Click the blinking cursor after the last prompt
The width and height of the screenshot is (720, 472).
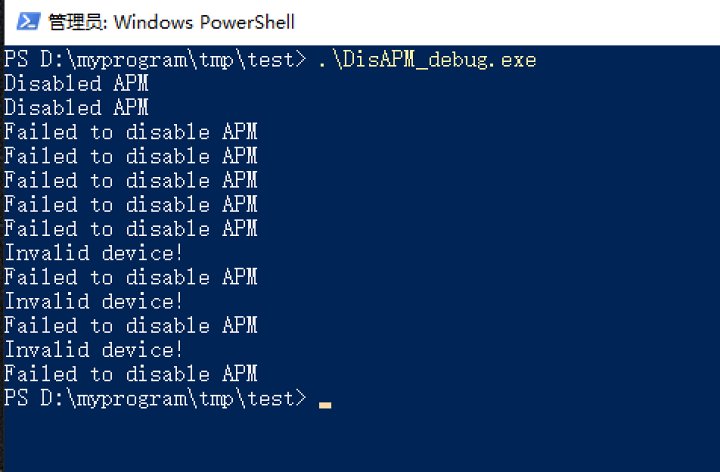(x=324, y=404)
